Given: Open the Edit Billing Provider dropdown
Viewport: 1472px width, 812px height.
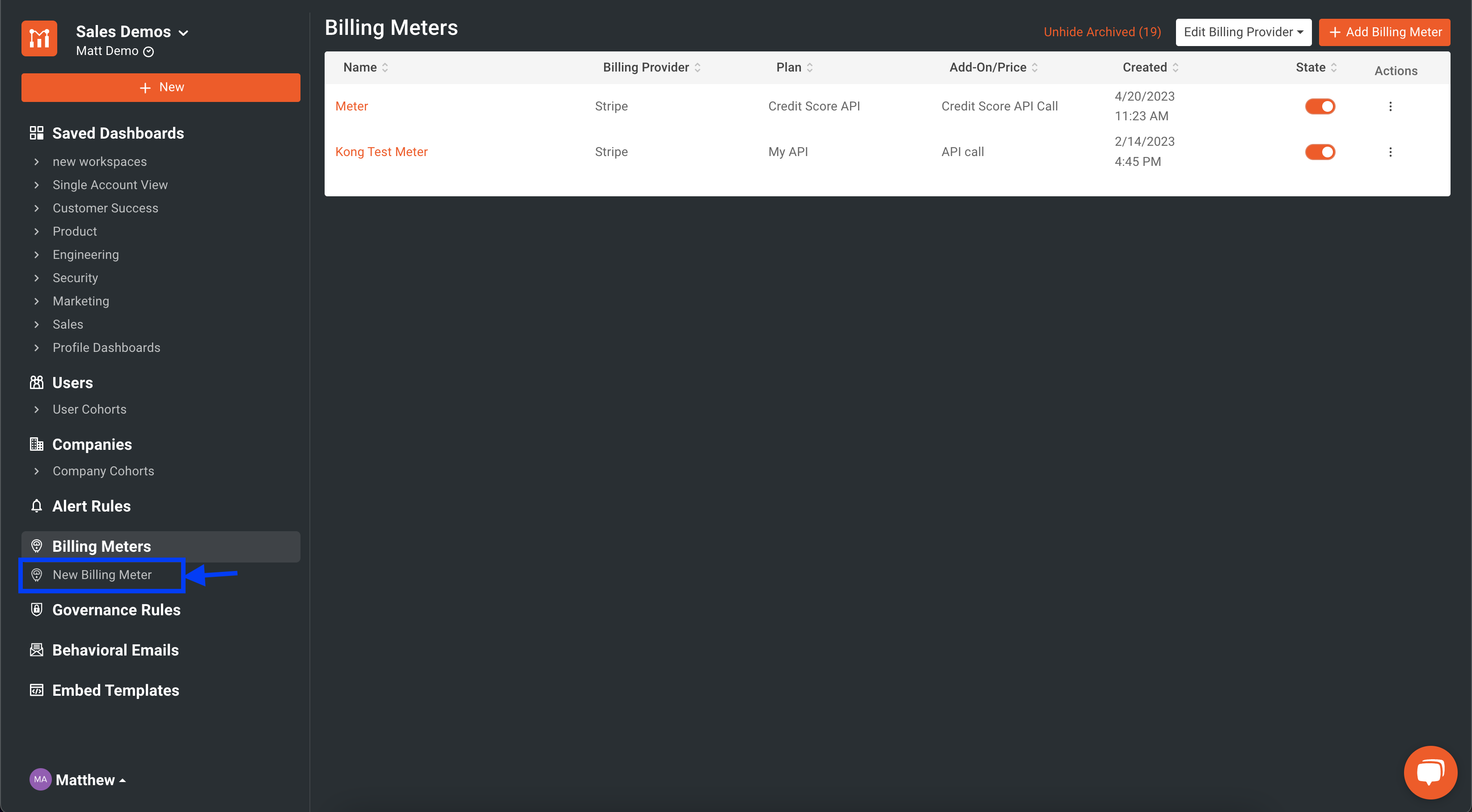Looking at the screenshot, I should tap(1243, 32).
